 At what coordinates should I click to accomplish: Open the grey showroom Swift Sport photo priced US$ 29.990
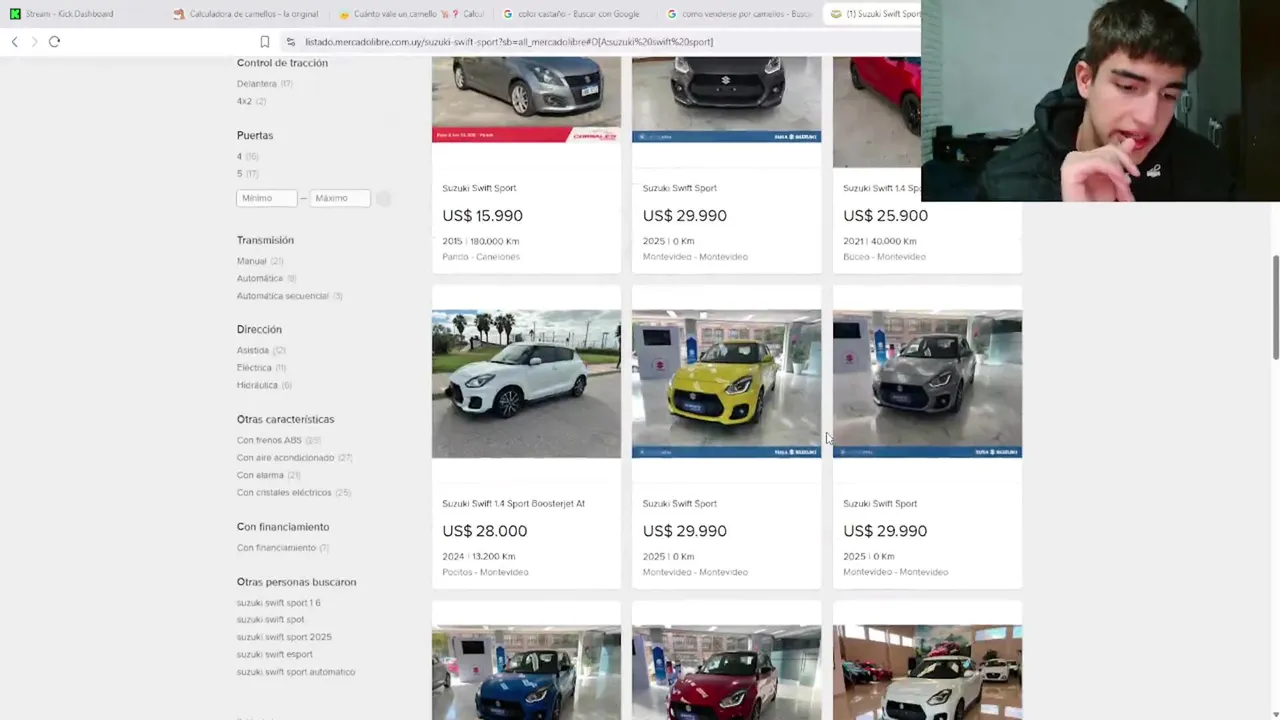pyautogui.click(x=927, y=384)
